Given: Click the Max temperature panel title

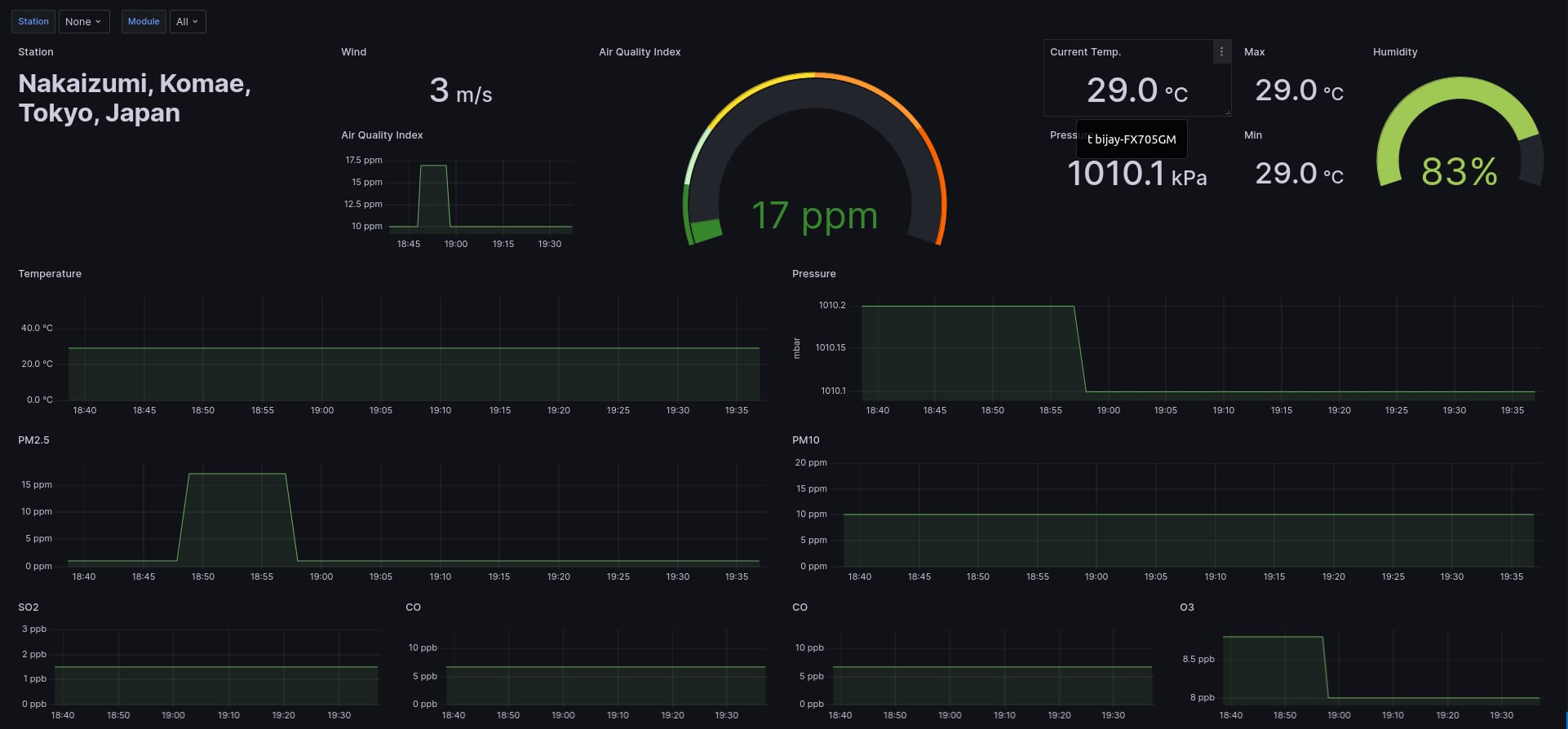Looking at the screenshot, I should coord(1254,51).
